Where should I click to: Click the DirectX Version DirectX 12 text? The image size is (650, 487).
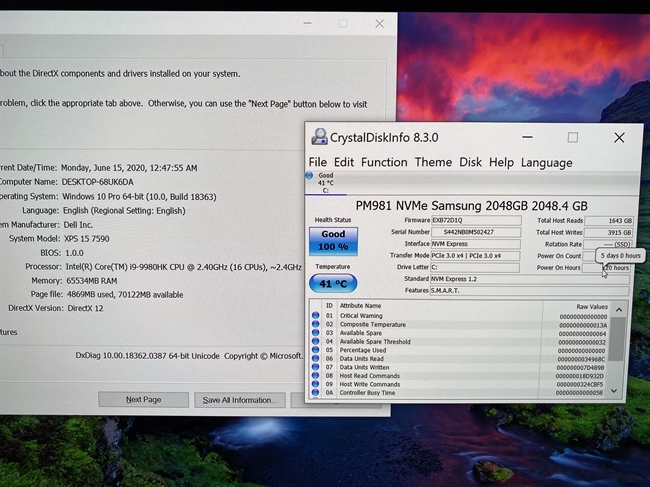pos(85,308)
